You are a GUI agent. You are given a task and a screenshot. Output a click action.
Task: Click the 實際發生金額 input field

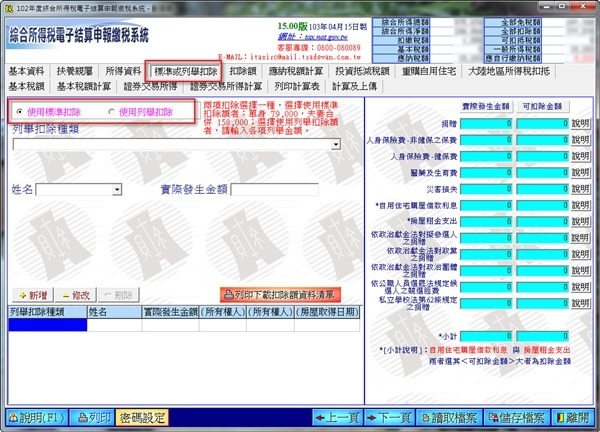[275, 189]
